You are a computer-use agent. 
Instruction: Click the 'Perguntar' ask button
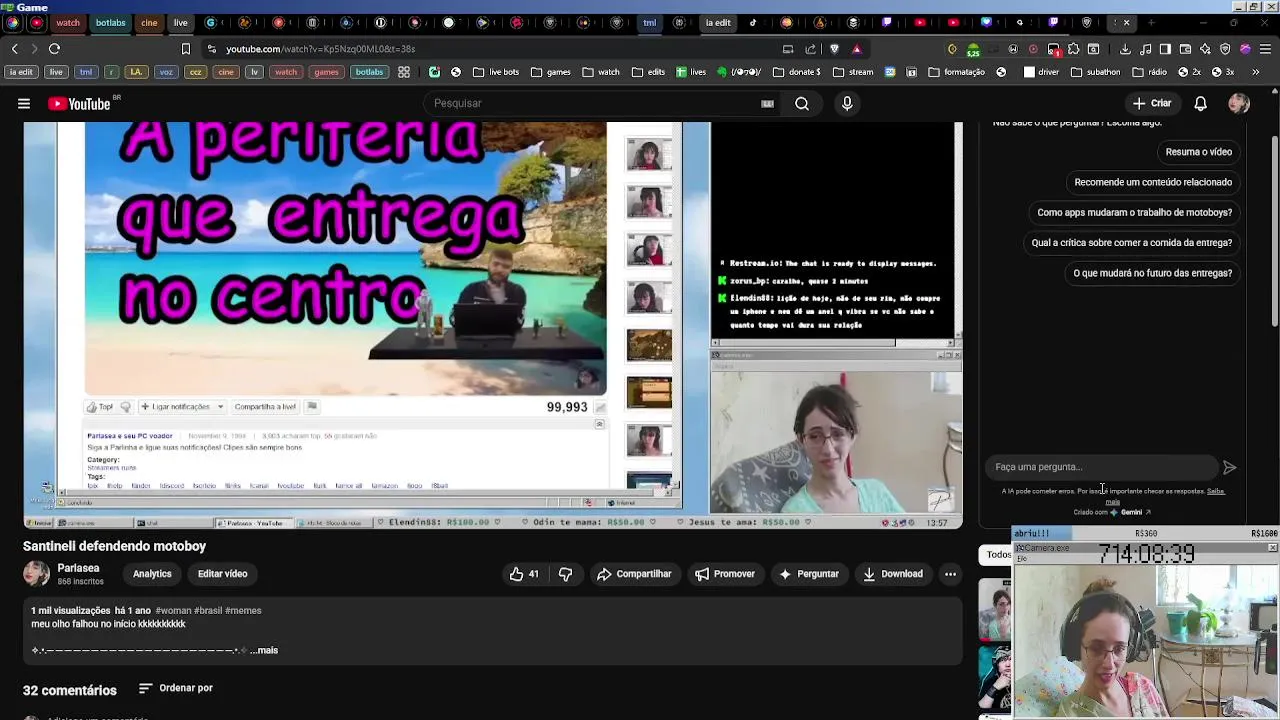click(x=809, y=574)
